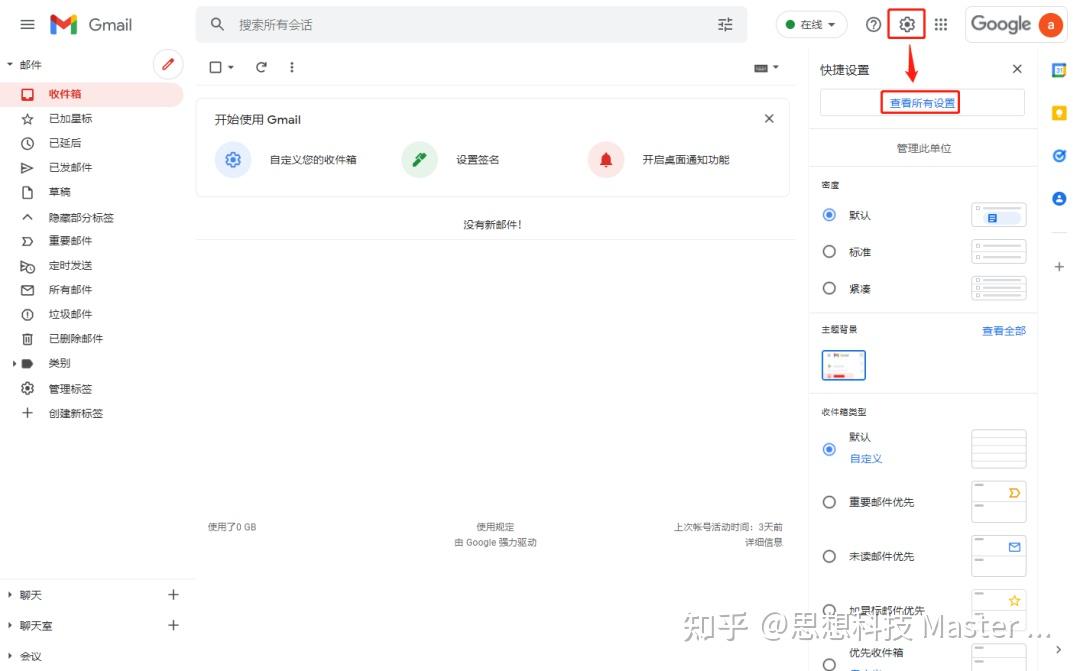Select 默认 density radio button
Image resolution: width=1080 pixels, height=671 pixels.
[829, 215]
